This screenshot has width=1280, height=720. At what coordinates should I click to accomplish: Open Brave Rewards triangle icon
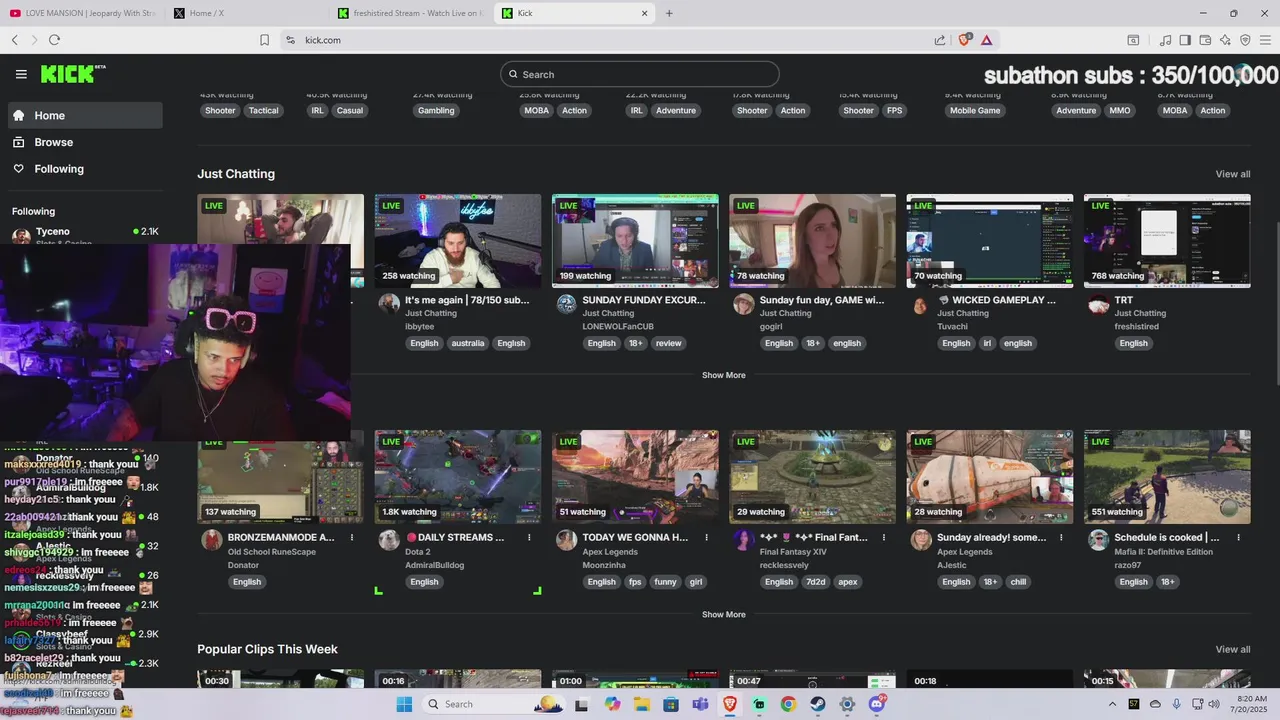(987, 40)
